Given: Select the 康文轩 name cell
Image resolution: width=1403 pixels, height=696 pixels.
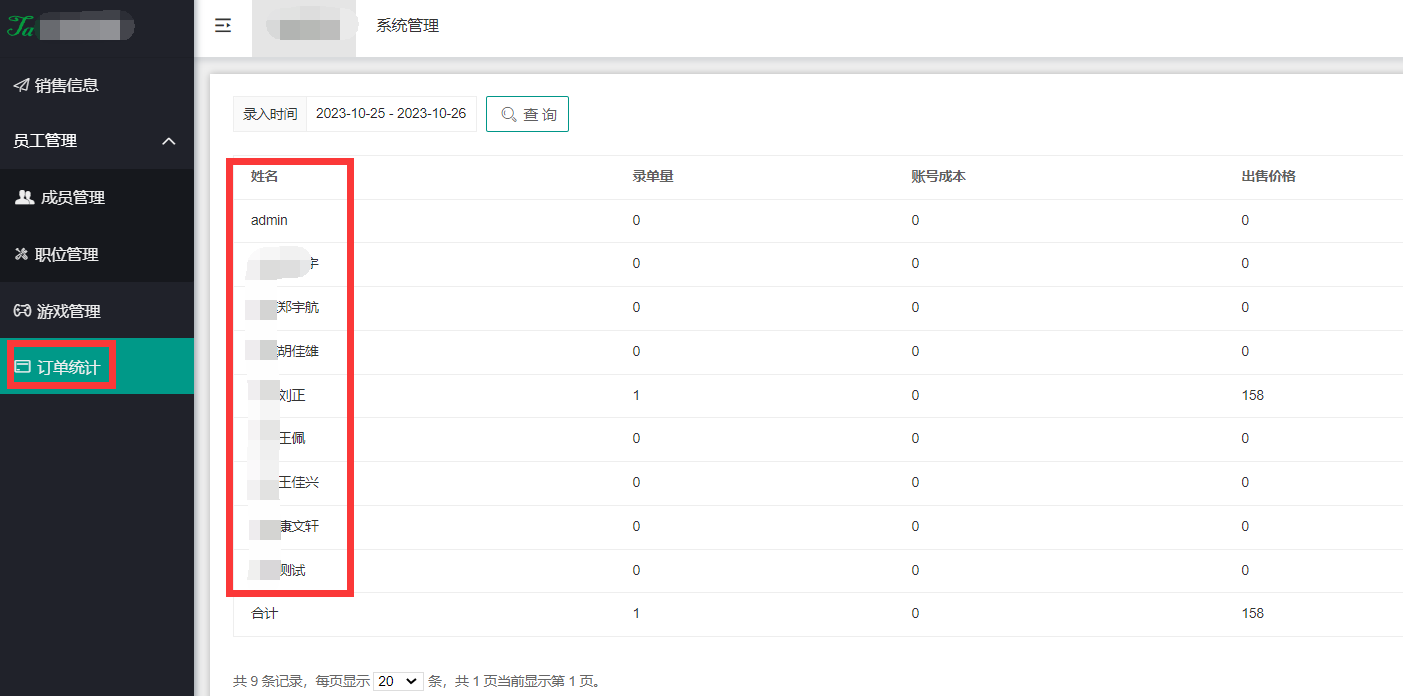Looking at the screenshot, I should tap(298, 526).
